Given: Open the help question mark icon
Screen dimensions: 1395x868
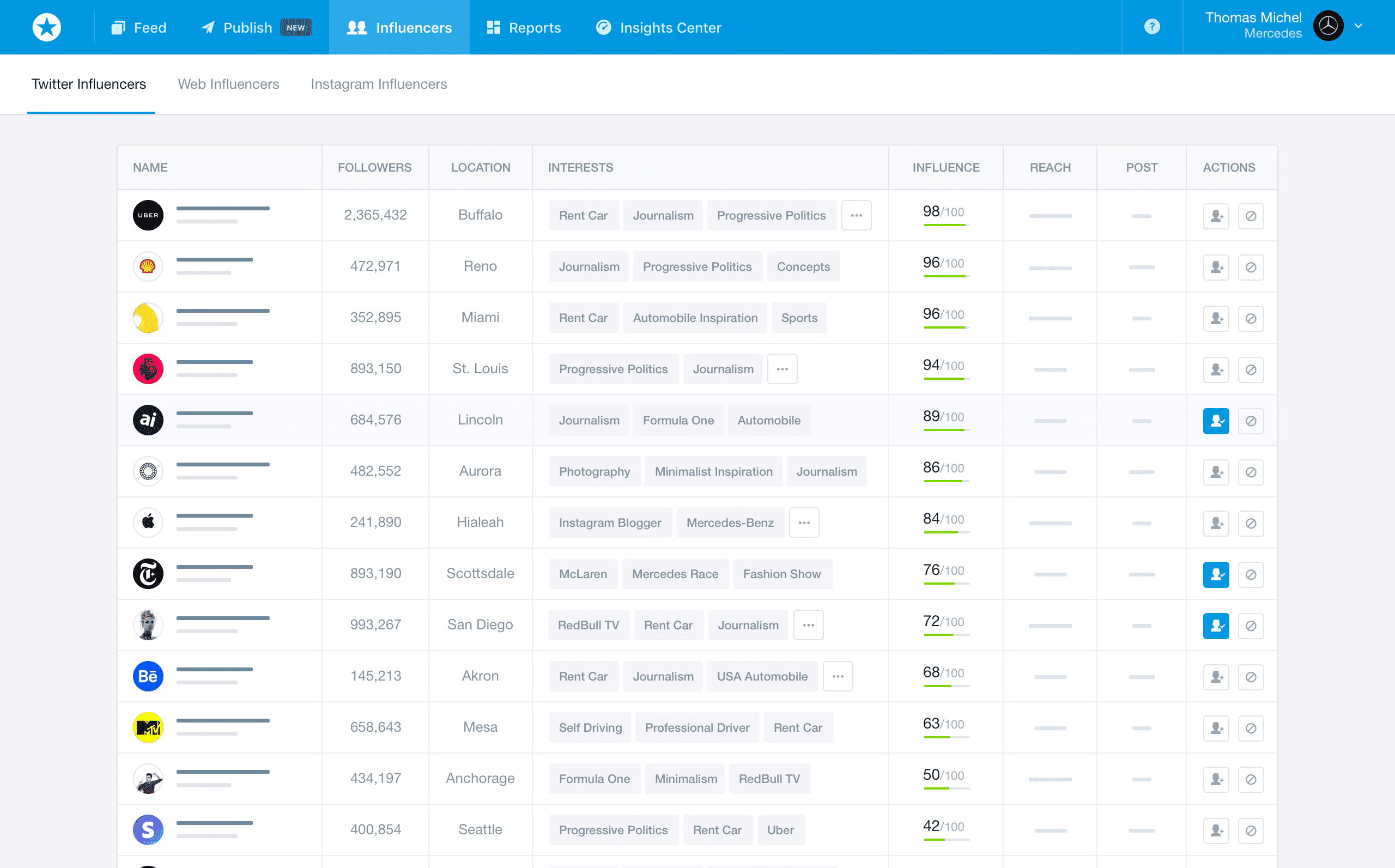Looking at the screenshot, I should pos(1151,27).
